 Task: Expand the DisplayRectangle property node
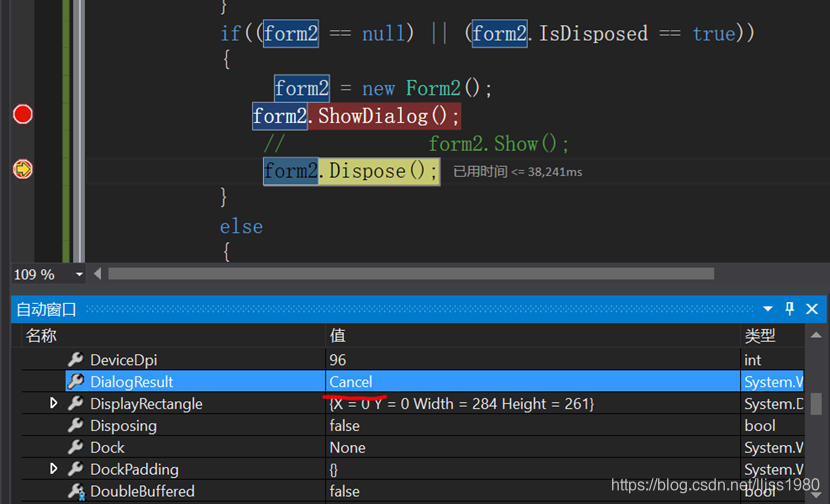point(53,403)
